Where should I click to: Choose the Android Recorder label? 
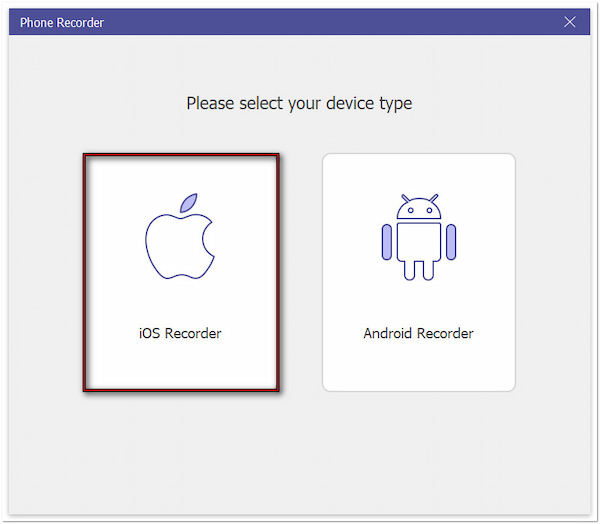(x=419, y=333)
